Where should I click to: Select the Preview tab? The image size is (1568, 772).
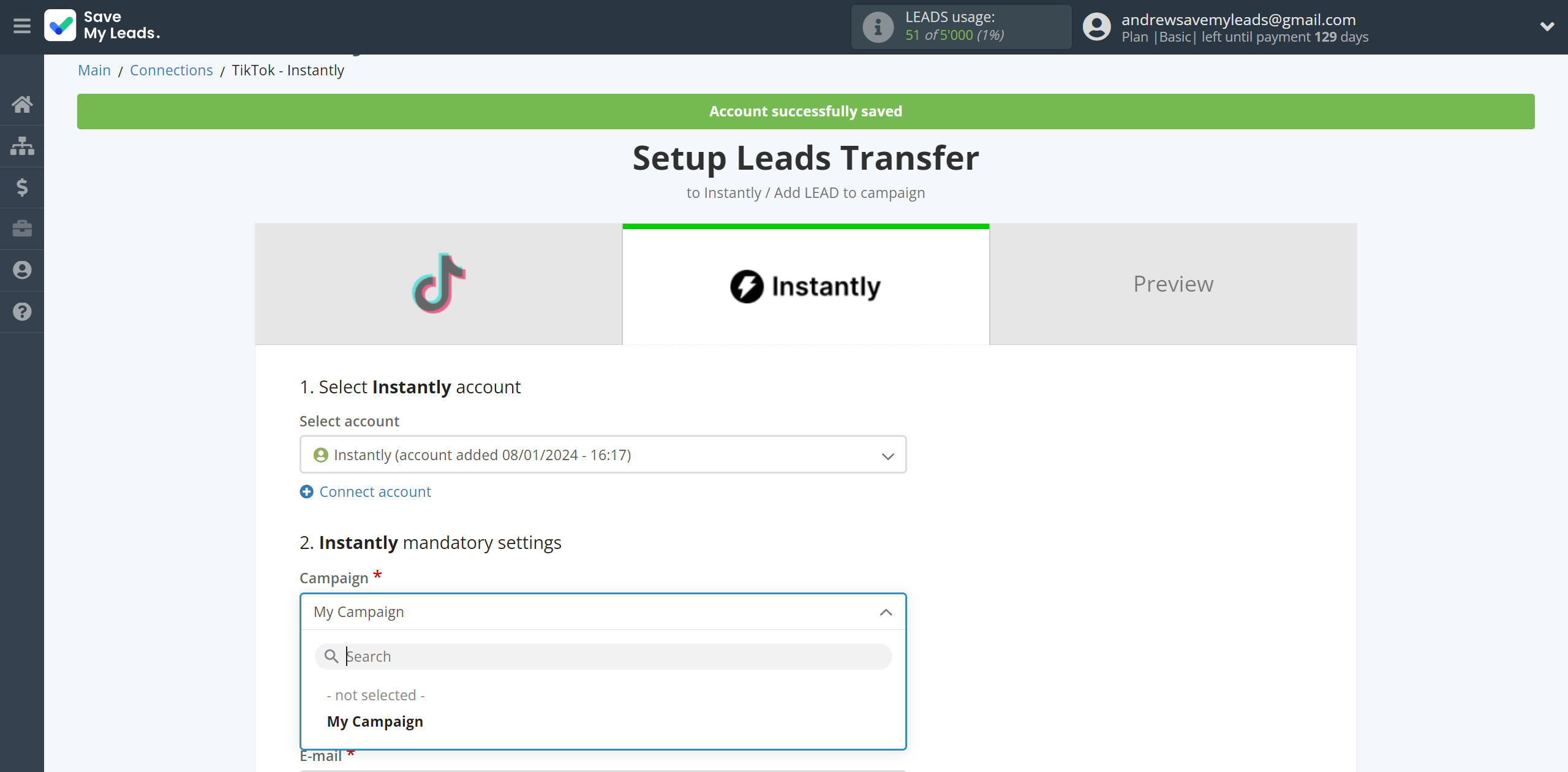1173,284
